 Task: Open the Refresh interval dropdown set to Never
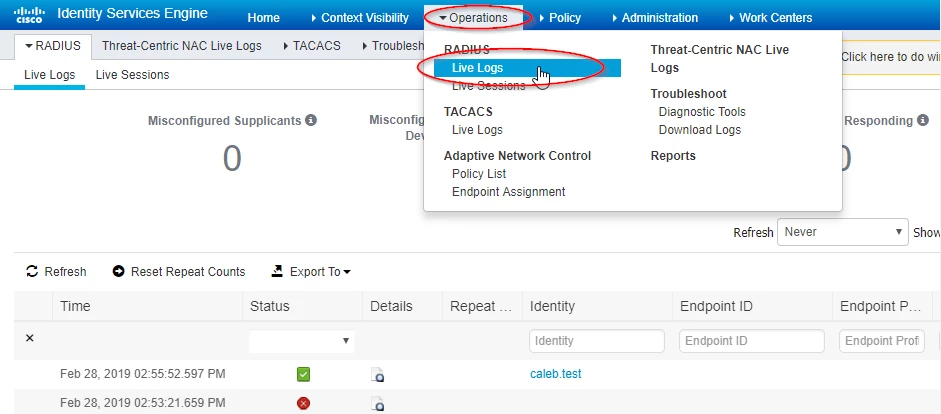(843, 232)
